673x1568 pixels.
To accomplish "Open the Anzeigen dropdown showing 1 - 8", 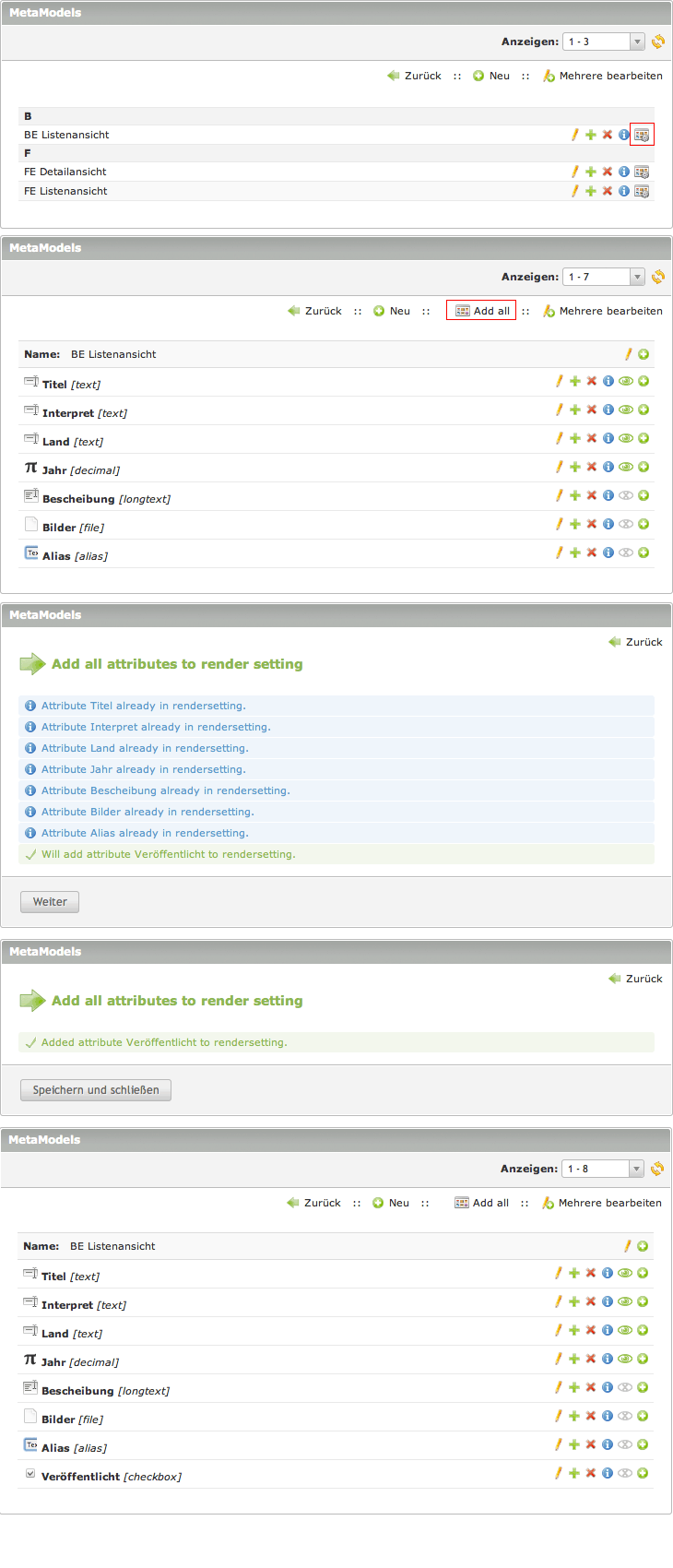I will (602, 1169).
